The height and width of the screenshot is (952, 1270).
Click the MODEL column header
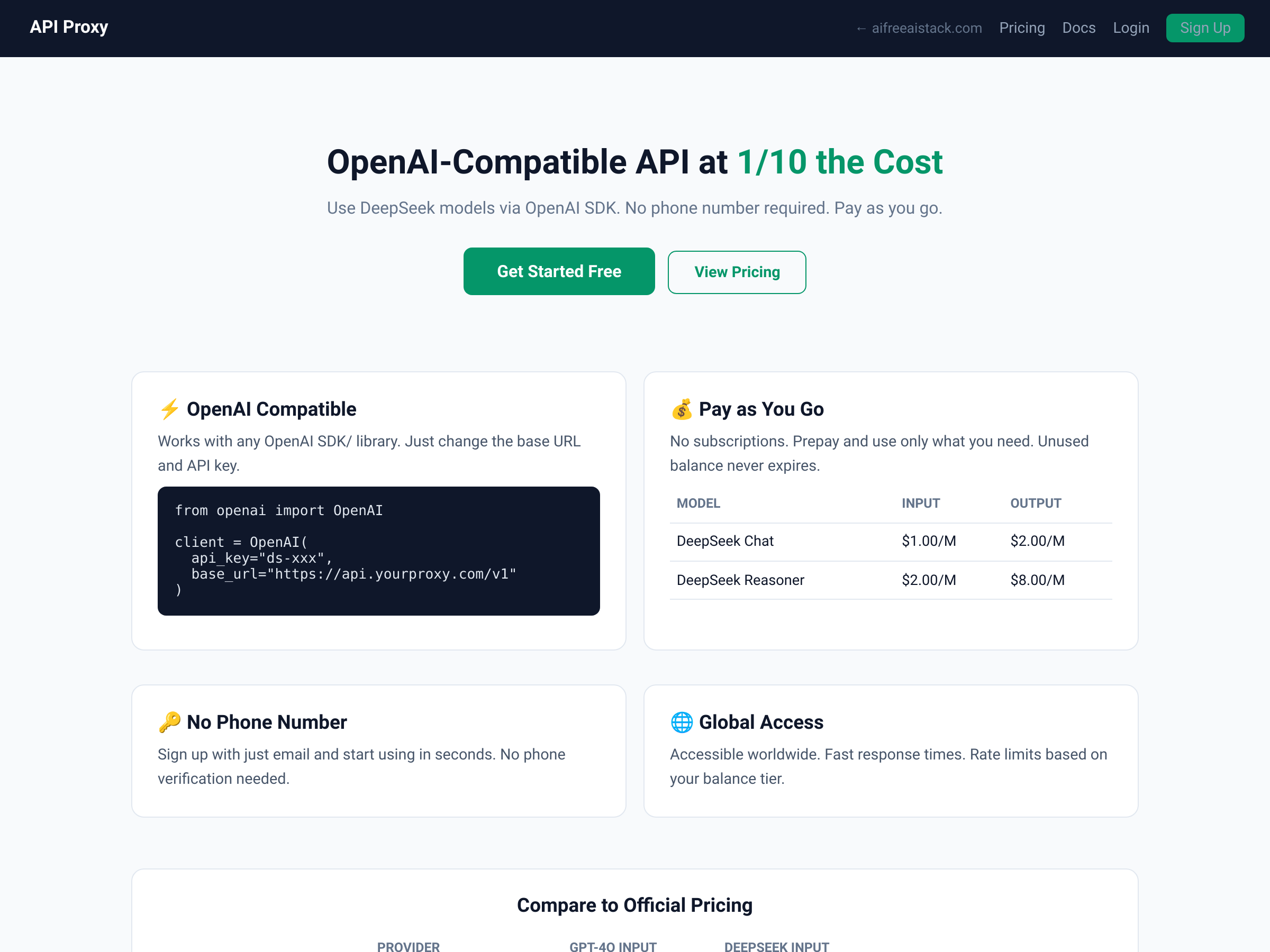[x=698, y=504]
